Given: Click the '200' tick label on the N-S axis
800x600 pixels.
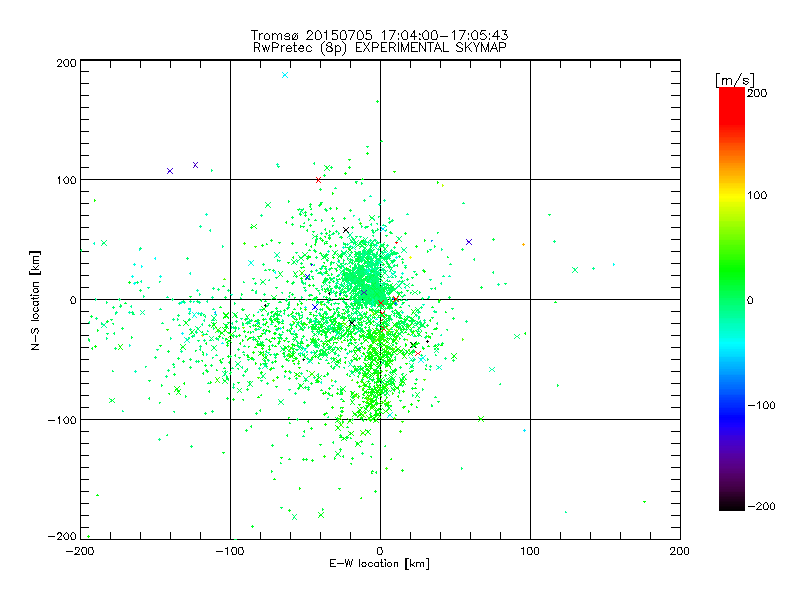Looking at the screenshot, I should (66, 63).
